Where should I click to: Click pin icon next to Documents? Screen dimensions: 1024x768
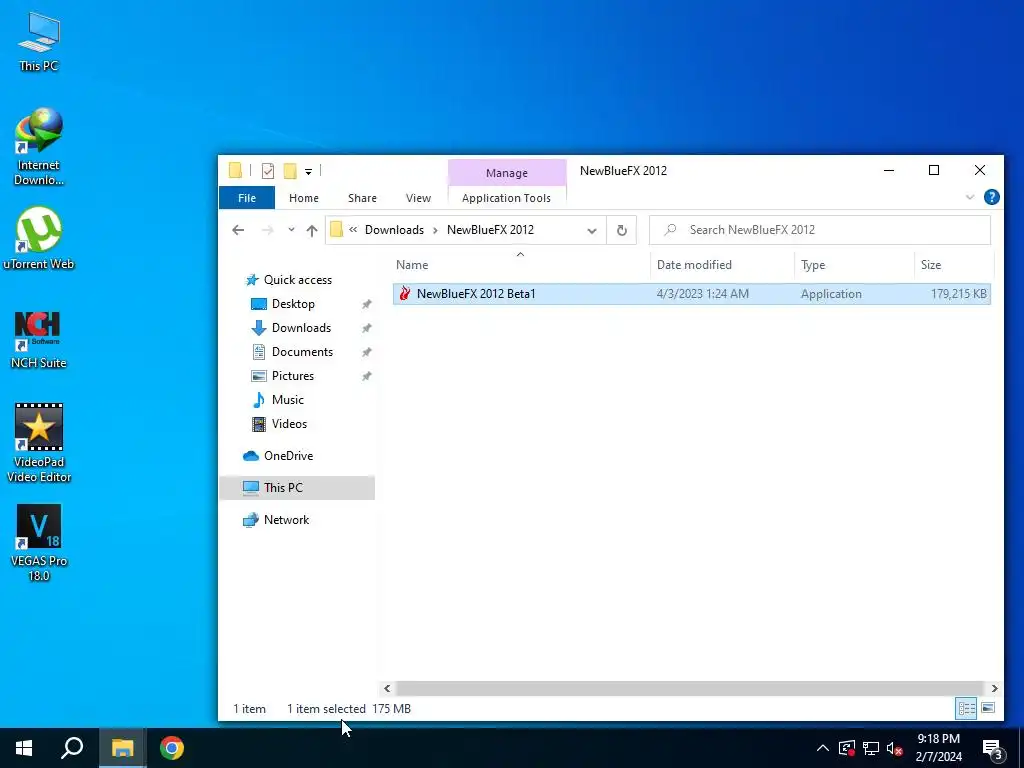pos(366,353)
